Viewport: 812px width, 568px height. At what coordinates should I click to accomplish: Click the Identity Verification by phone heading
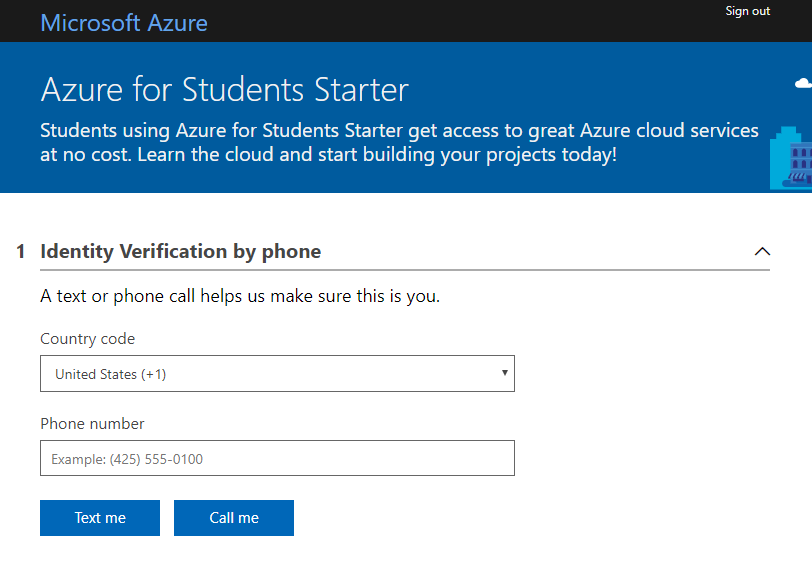point(181,252)
